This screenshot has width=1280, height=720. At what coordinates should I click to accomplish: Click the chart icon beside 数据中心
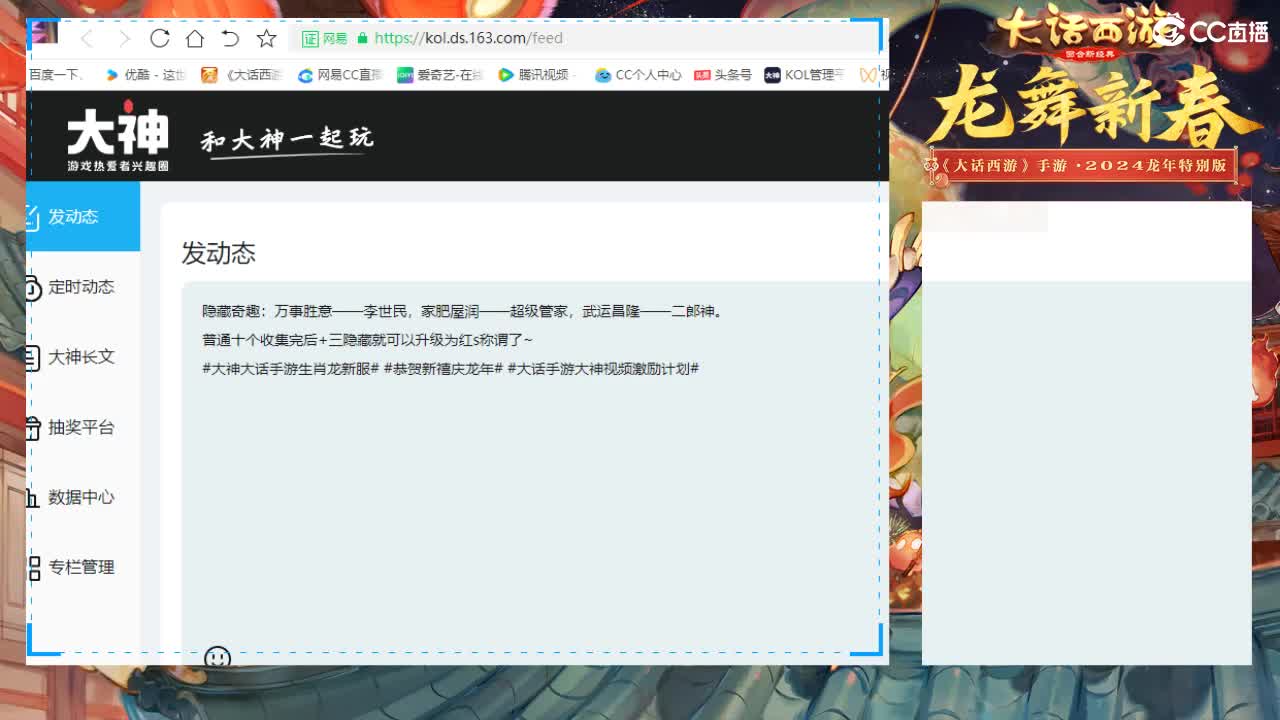click(33, 497)
